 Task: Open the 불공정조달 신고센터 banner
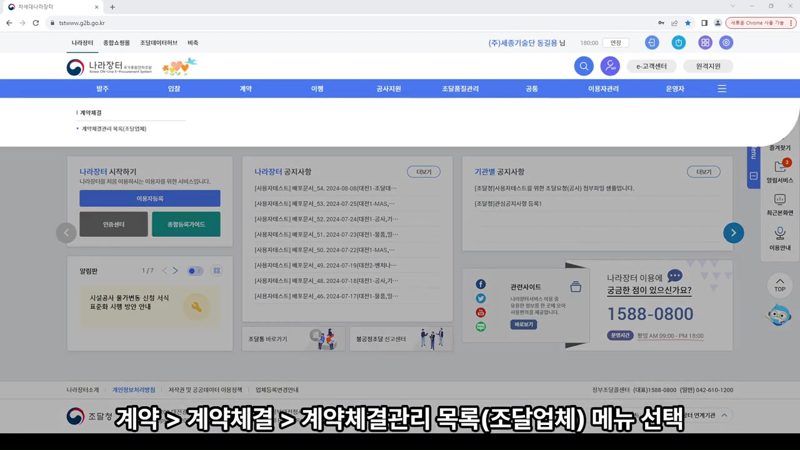[x=401, y=339]
